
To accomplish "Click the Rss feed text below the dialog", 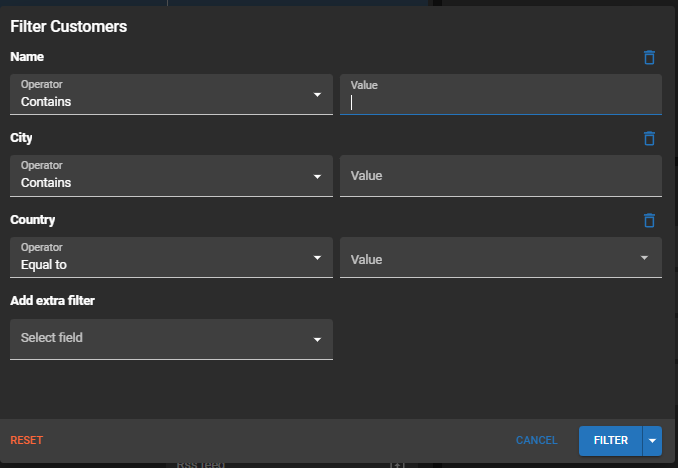I will coord(201,465).
